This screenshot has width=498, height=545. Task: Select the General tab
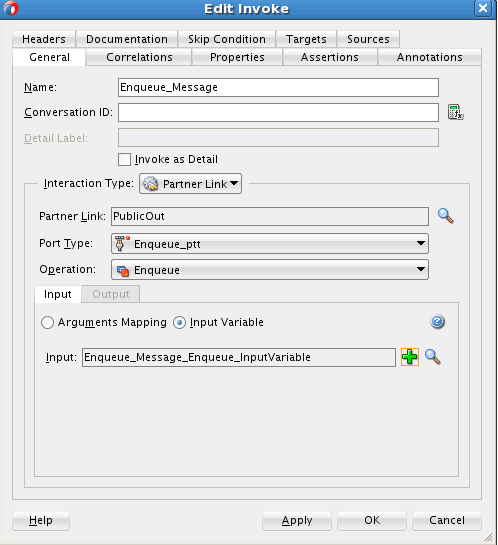[x=49, y=57]
